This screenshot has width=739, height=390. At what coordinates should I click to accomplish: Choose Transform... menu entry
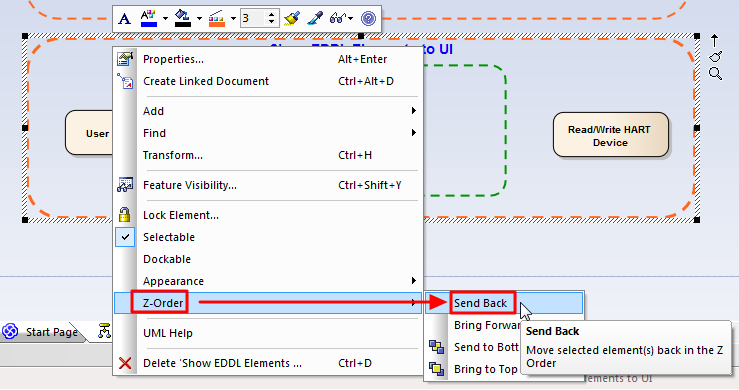pos(267,155)
